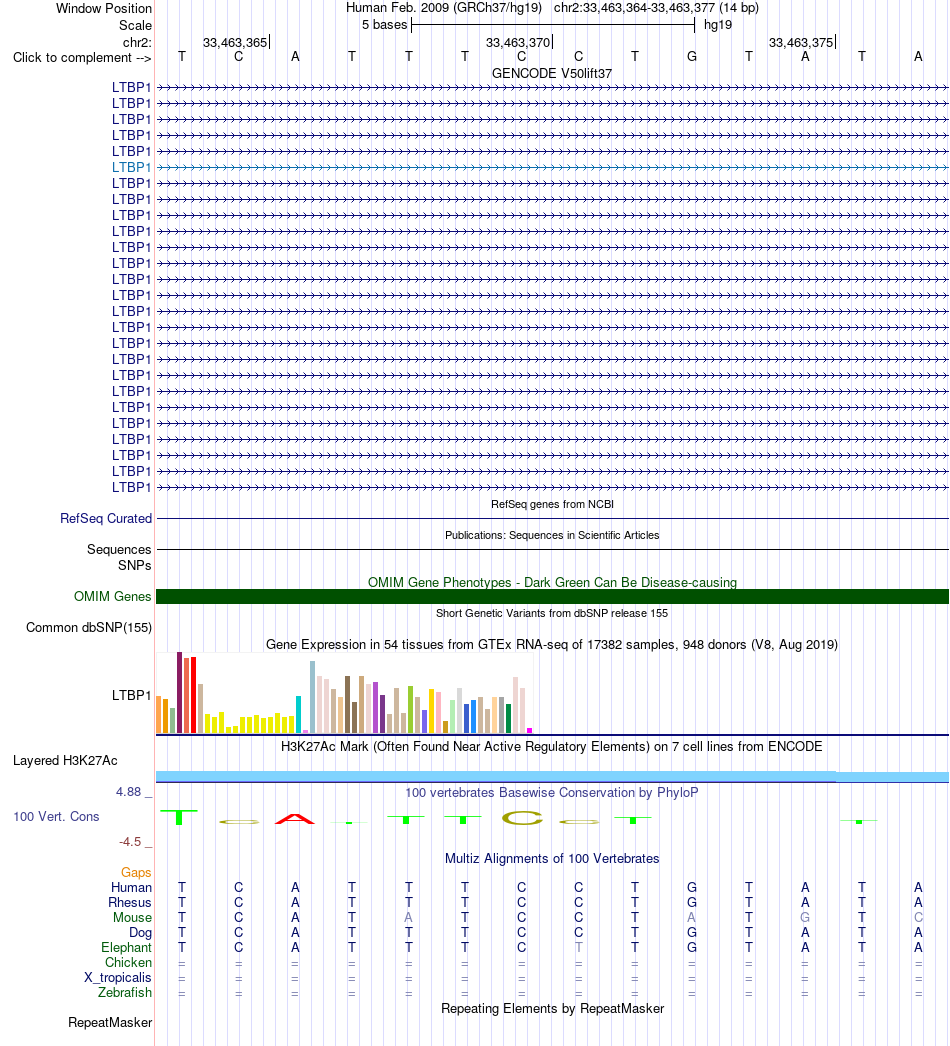Click '100 vertebrates Basewise Conservation by PhyloP' title
This screenshot has width=950, height=1046.
552,793
